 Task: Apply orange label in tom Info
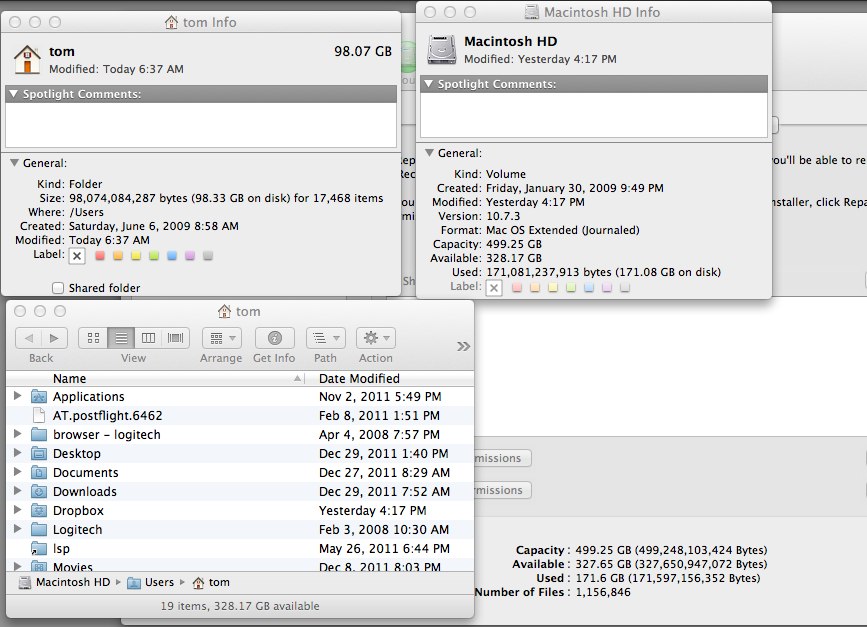(118, 255)
